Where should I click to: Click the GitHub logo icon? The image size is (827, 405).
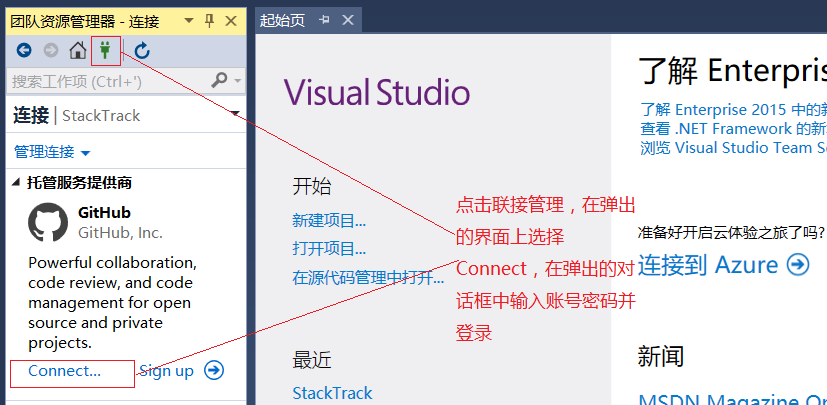point(48,222)
